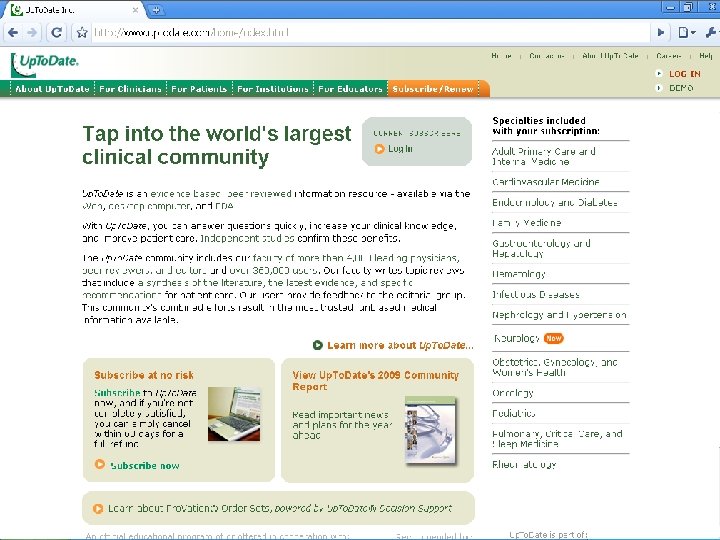The height and width of the screenshot is (540, 720).
Task: Click the Careers top link
Action: click(669, 56)
